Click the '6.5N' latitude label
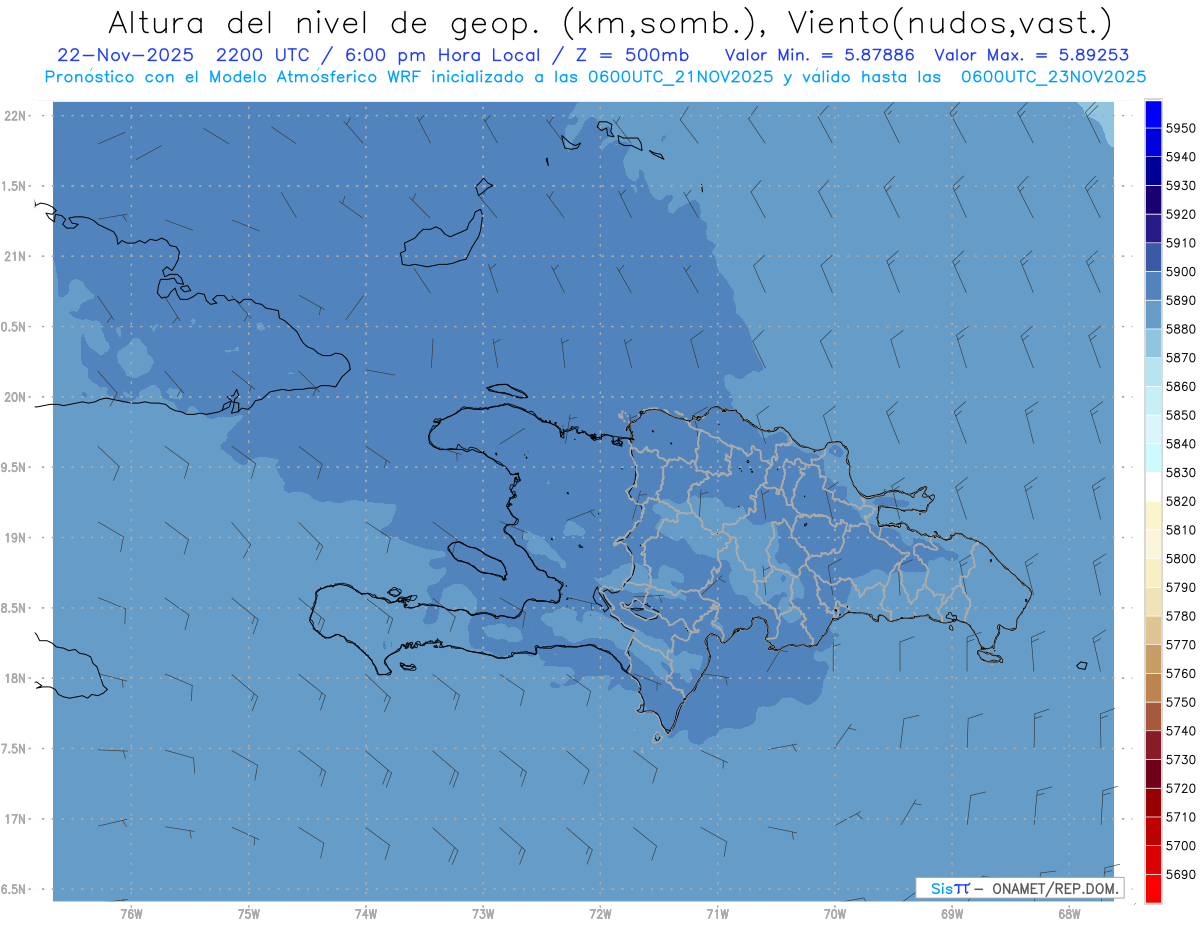The height and width of the screenshot is (927, 1200). click(x=14, y=889)
